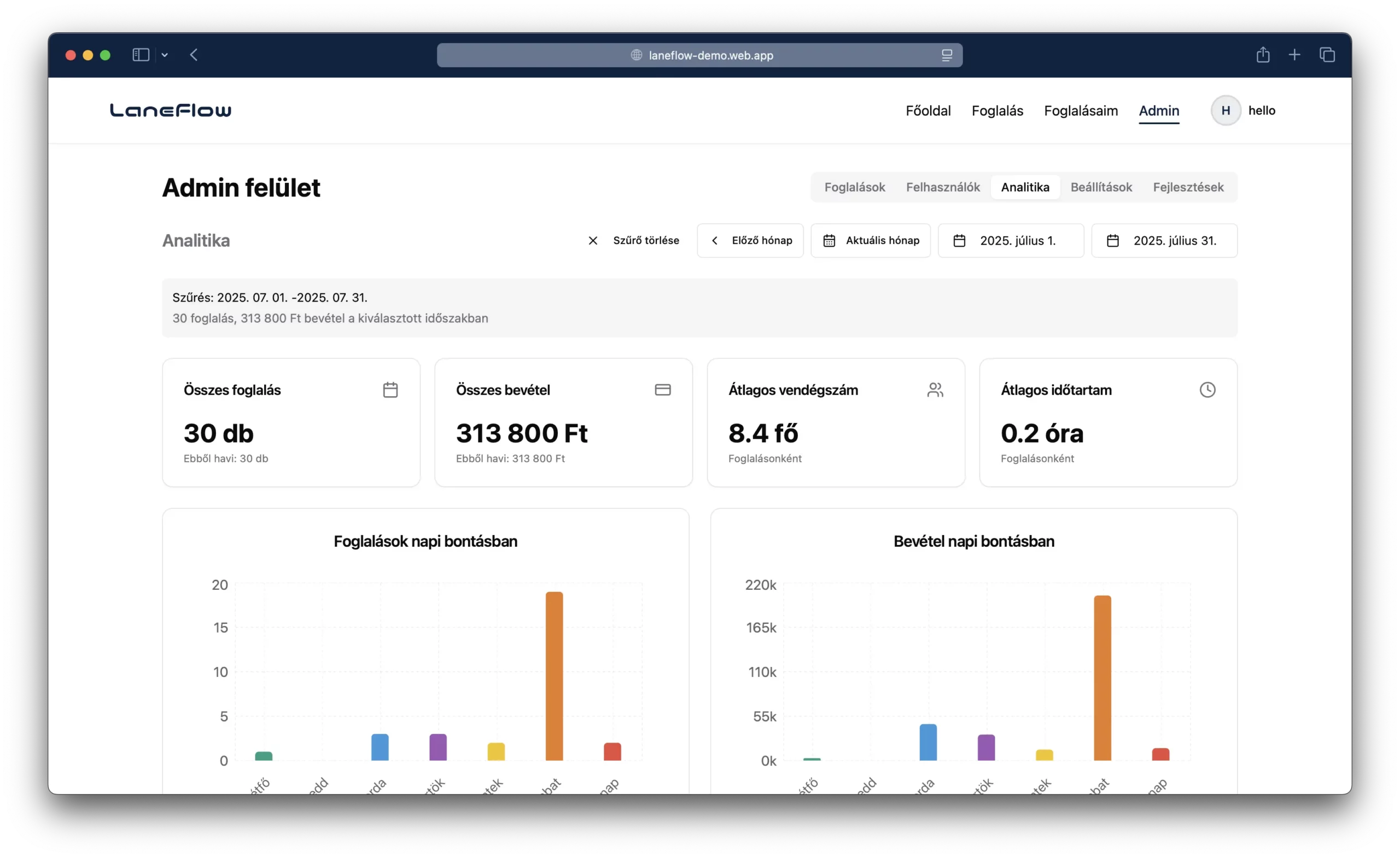Click the people icon in Átlagos vendégszám card

tap(935, 390)
